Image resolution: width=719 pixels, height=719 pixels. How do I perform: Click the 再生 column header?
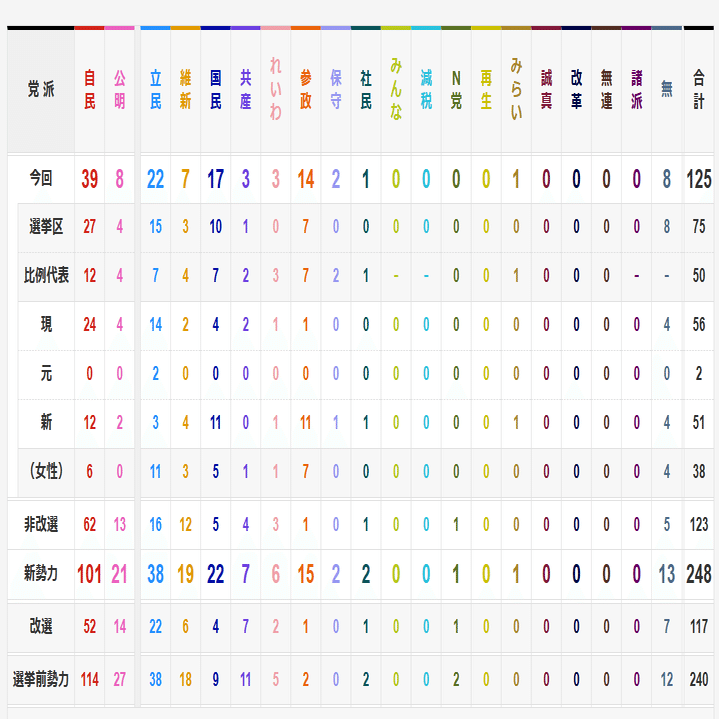click(486, 89)
